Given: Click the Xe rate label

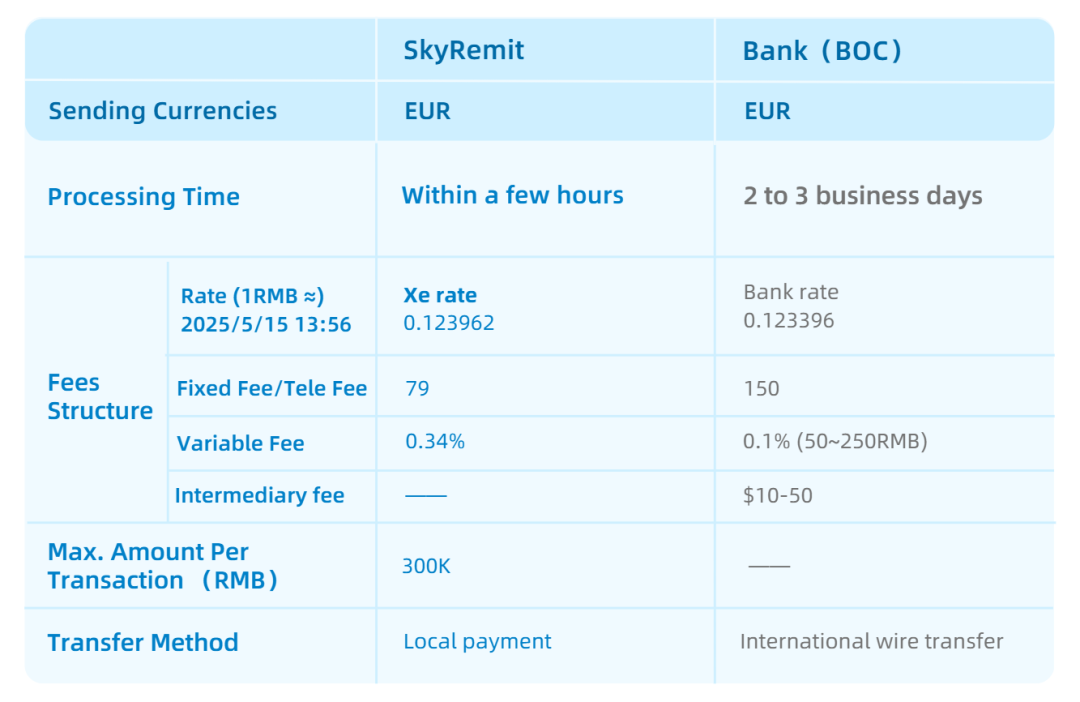Looking at the screenshot, I should [440, 295].
